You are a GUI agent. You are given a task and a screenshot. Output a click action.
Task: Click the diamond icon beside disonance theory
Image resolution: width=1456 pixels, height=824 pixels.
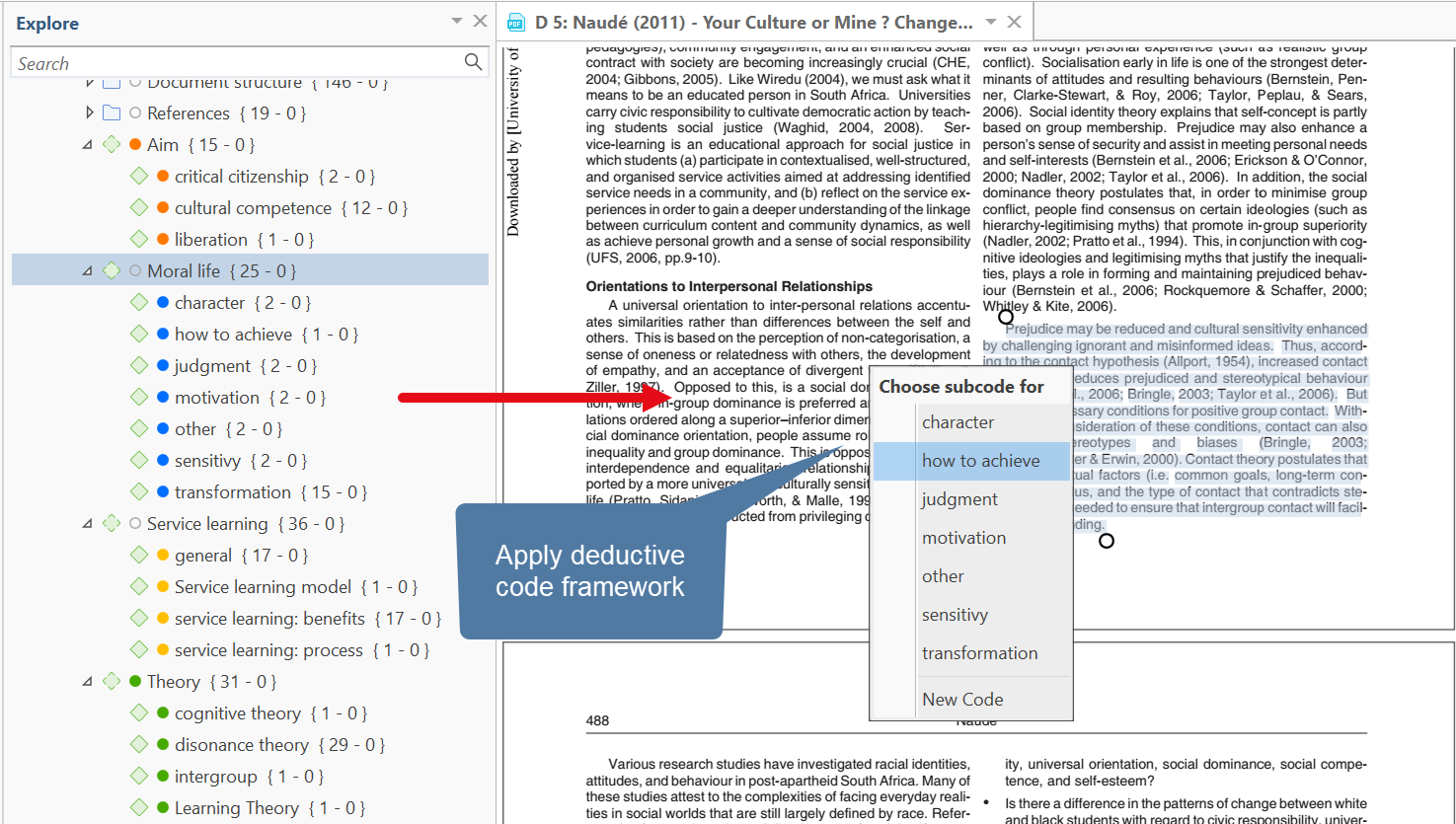pyautogui.click(x=139, y=745)
